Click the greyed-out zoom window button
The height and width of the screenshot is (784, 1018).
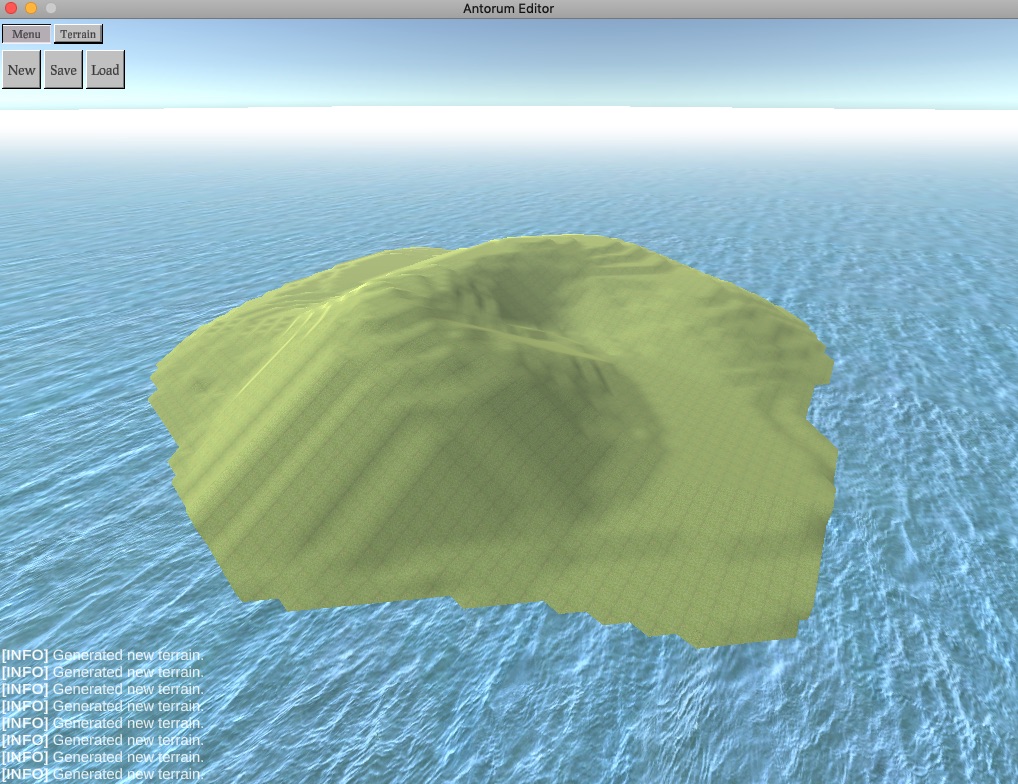[51, 8]
